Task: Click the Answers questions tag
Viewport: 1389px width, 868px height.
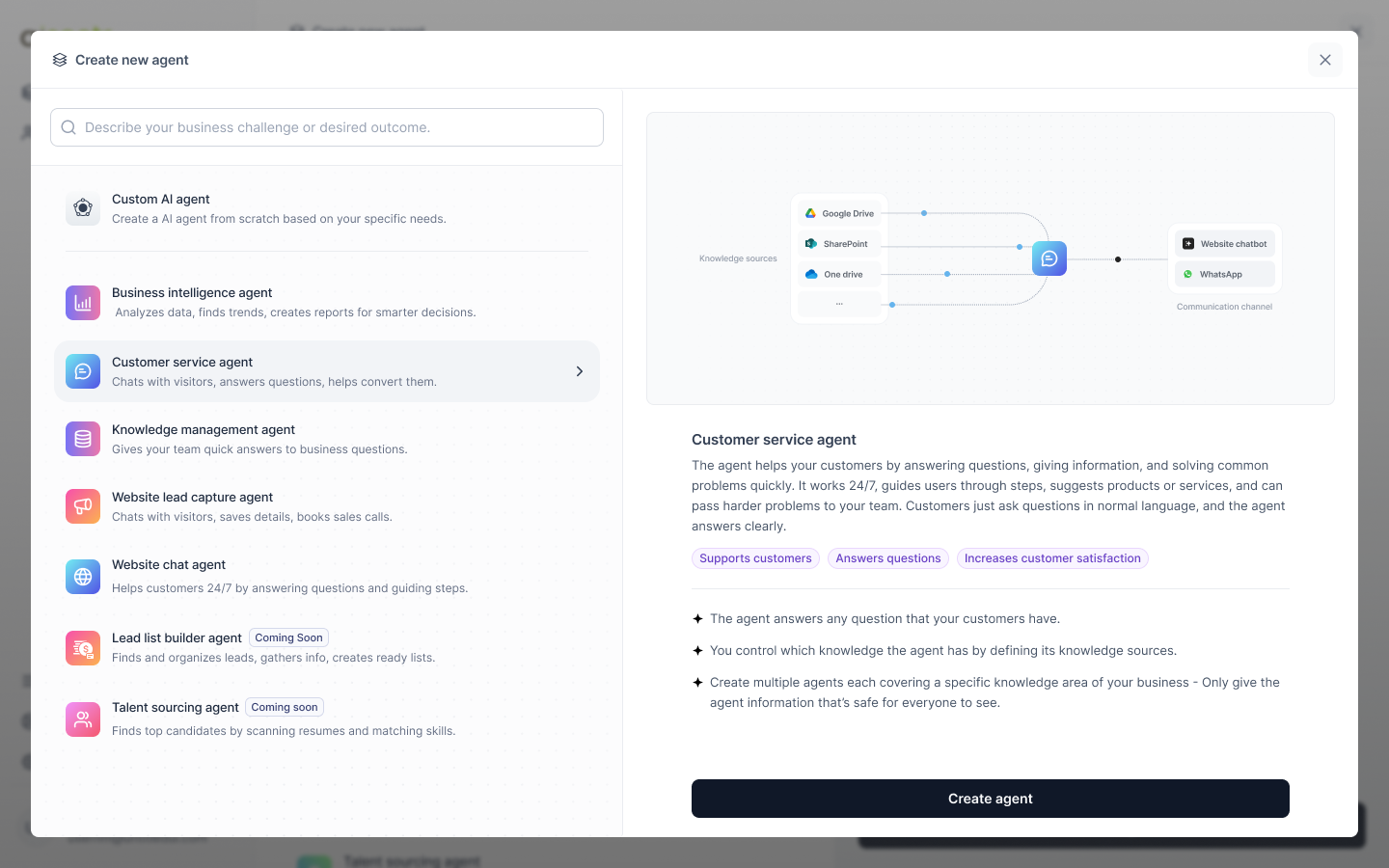Action: coord(888,558)
